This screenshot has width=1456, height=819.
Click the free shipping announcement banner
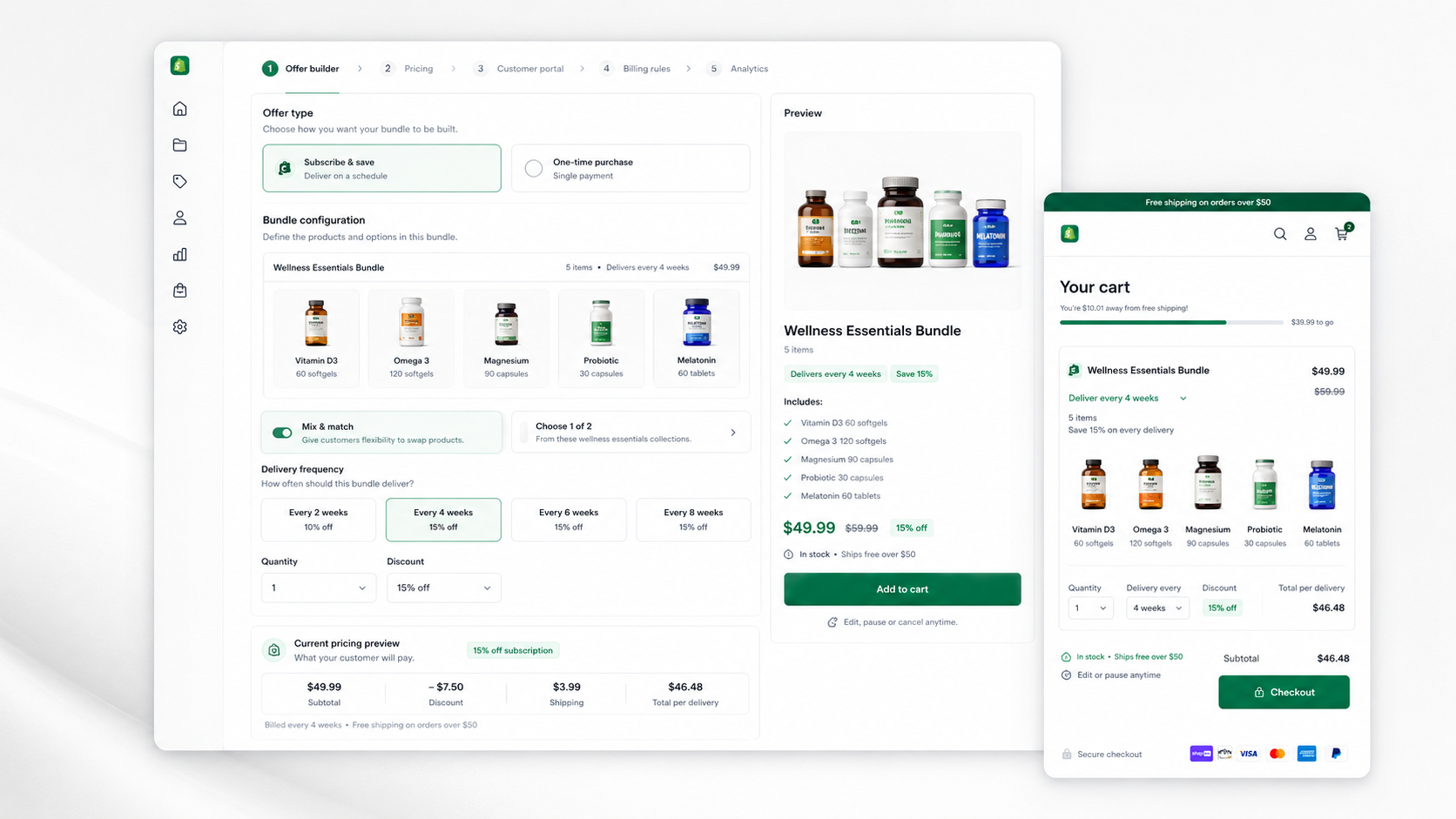(x=1207, y=202)
